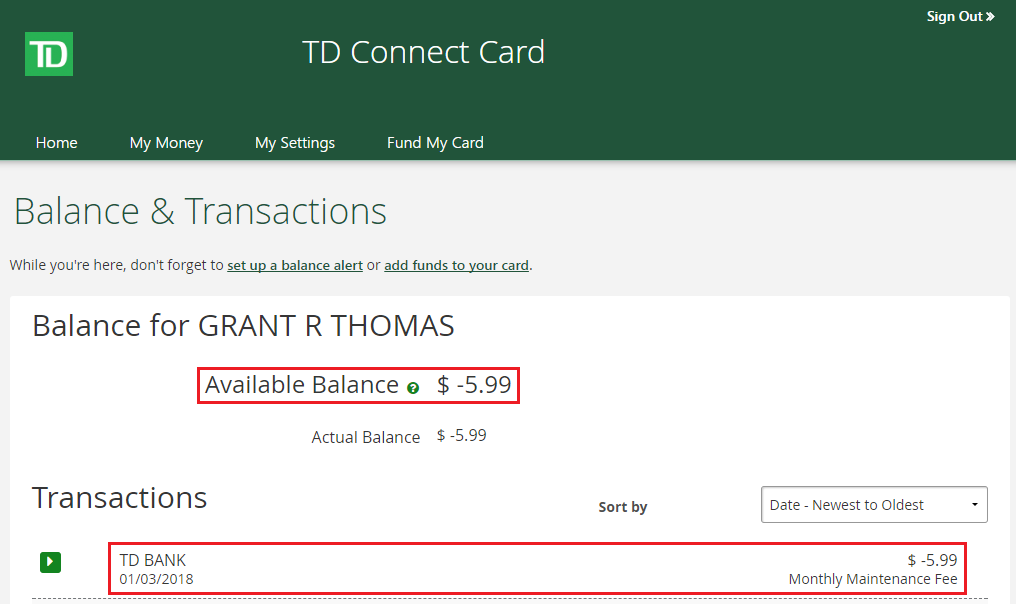Click the Balance for GRANT R THOMAS heading

point(244,325)
